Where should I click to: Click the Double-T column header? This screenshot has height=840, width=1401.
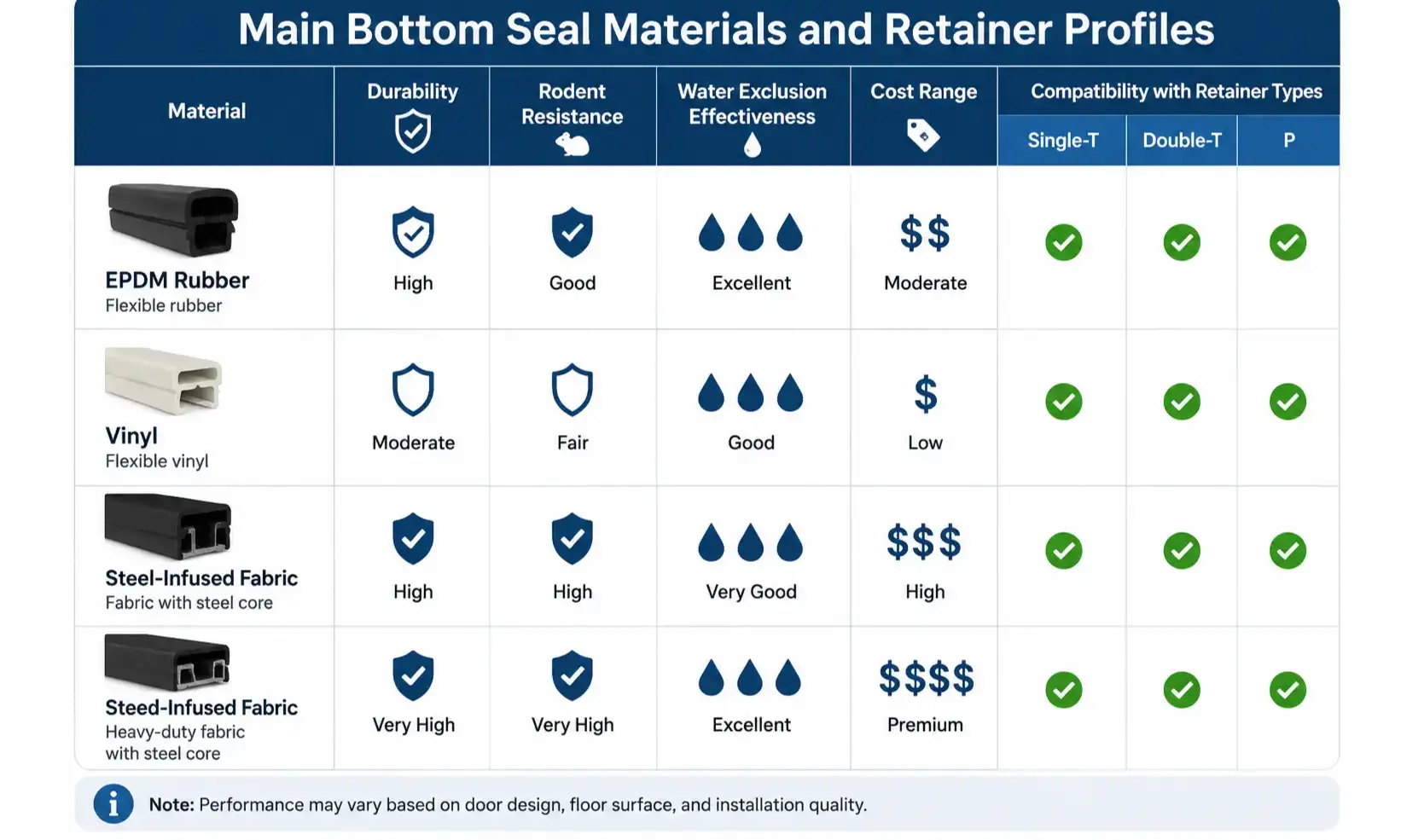pyautogui.click(x=1182, y=141)
